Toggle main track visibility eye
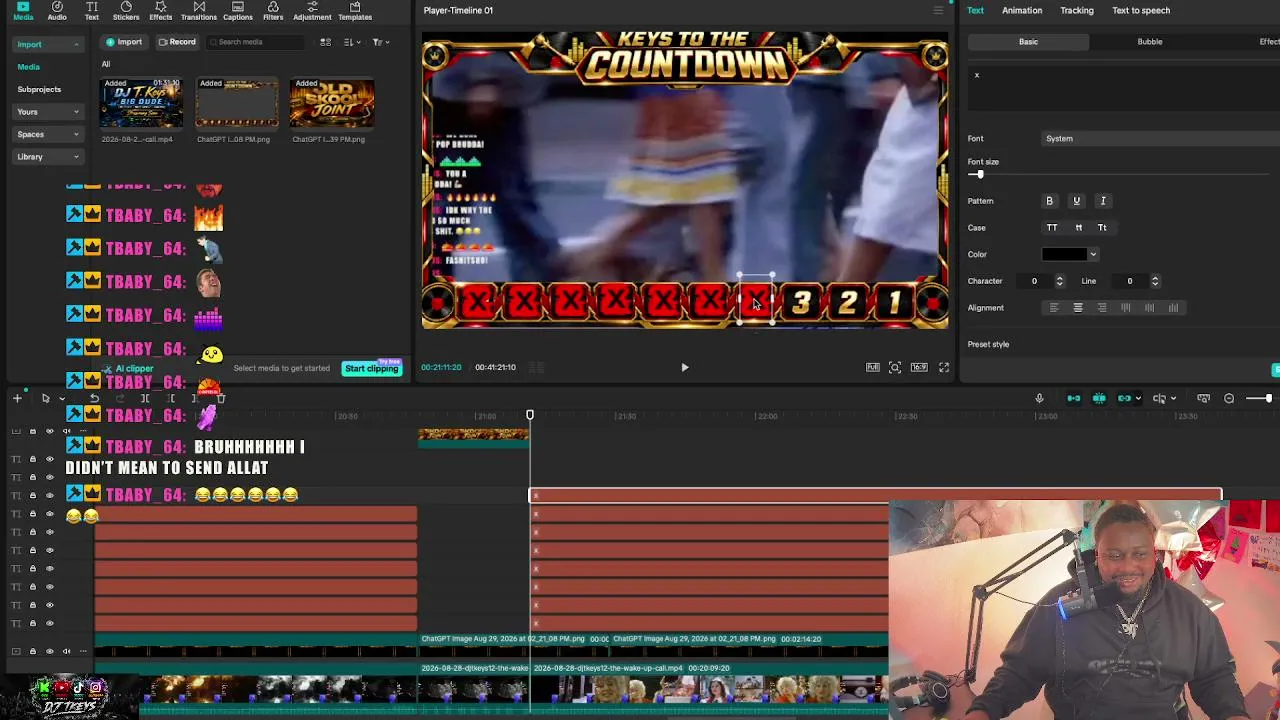 click(50, 651)
